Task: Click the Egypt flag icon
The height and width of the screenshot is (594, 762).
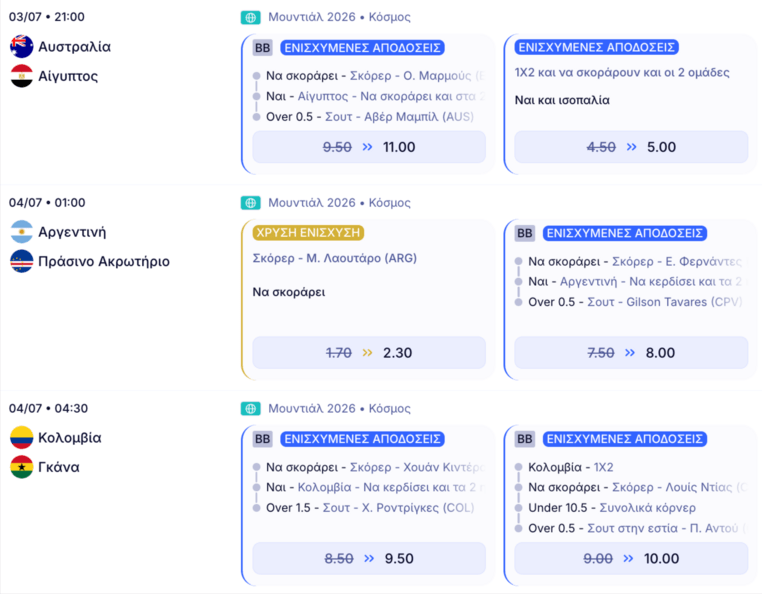Action: tap(21, 76)
